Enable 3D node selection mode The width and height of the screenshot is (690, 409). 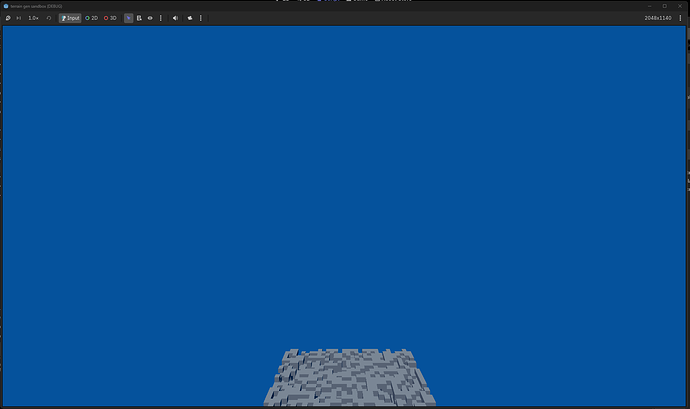(x=110, y=18)
